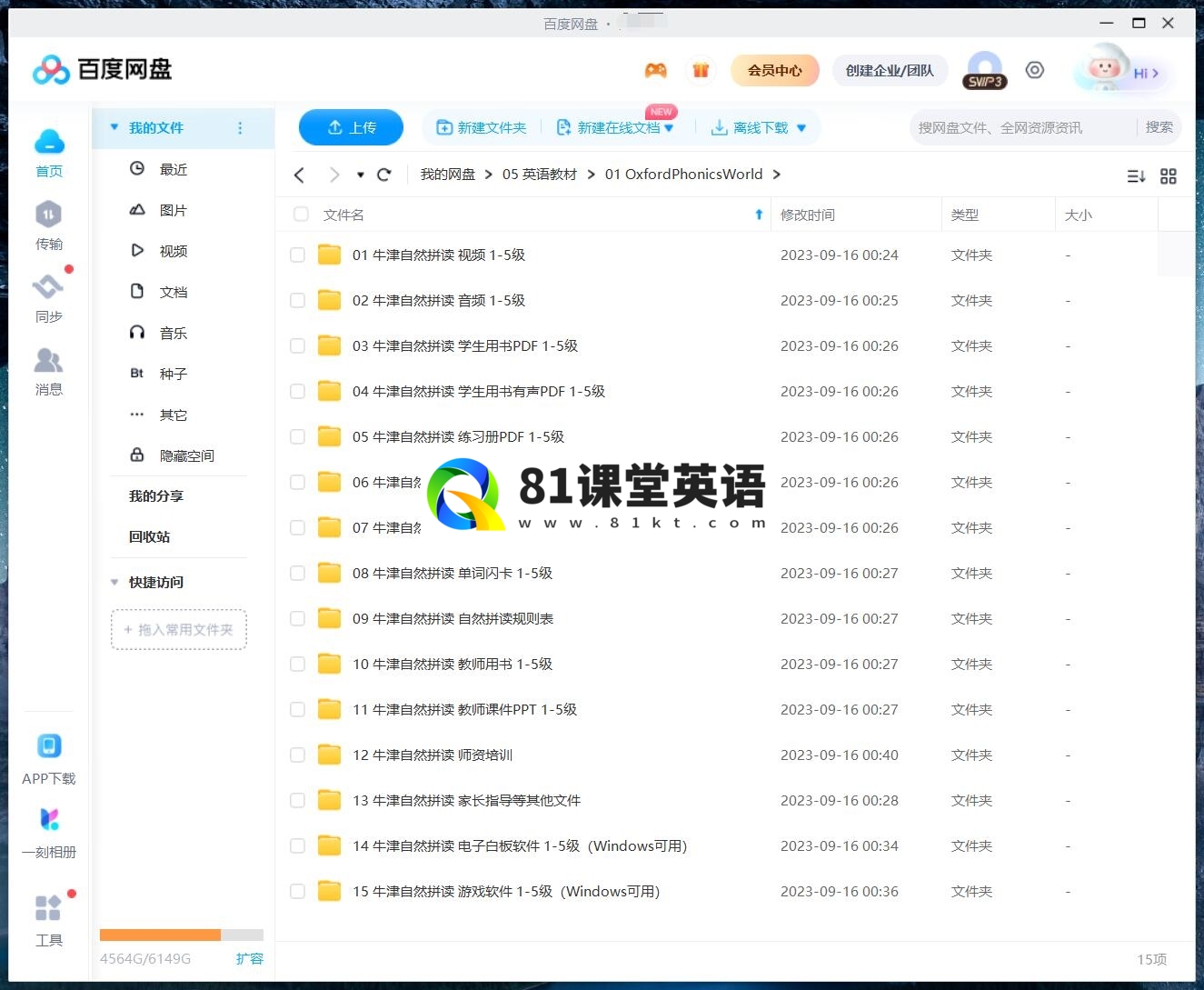Tick checkbox for 12 牛津自然拼读 师资培训
The height and width of the screenshot is (990, 1204).
click(x=297, y=755)
